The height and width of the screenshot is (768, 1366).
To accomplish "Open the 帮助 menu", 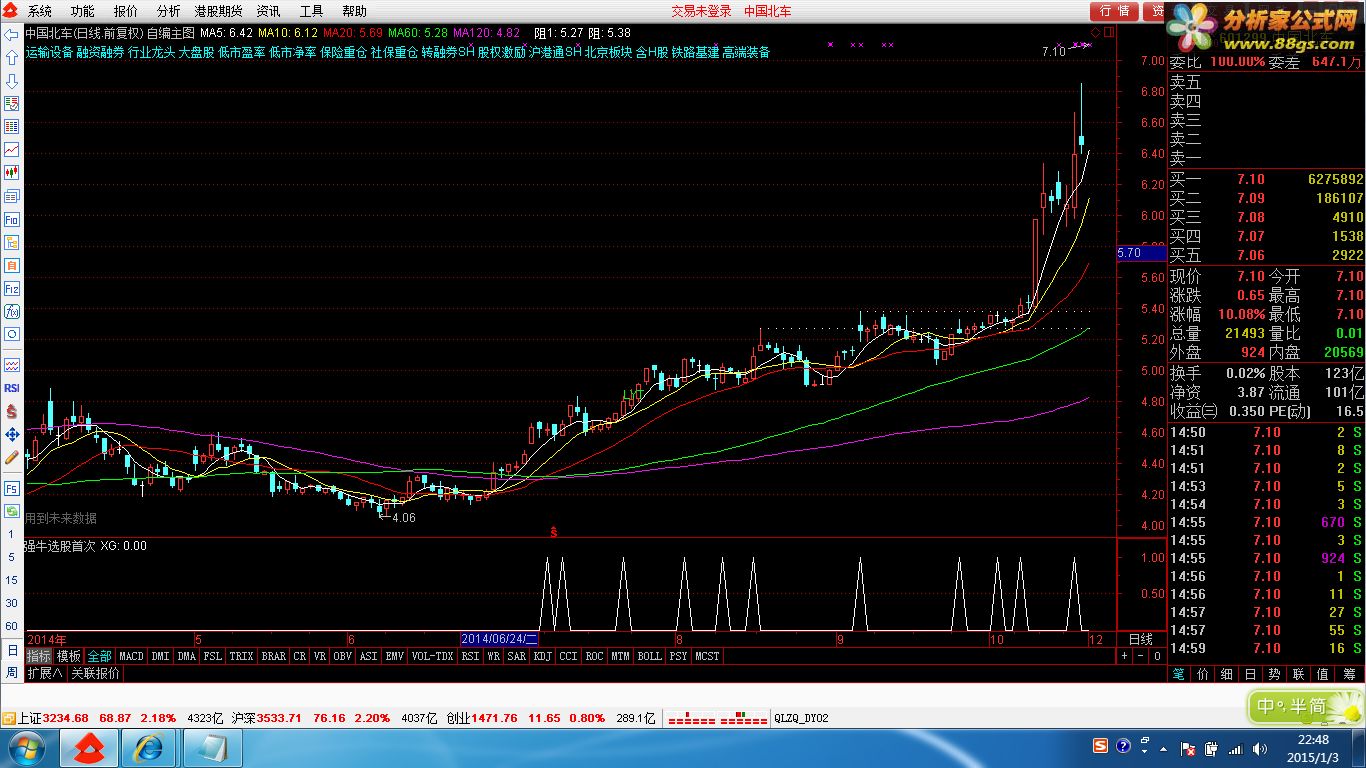I will point(354,11).
